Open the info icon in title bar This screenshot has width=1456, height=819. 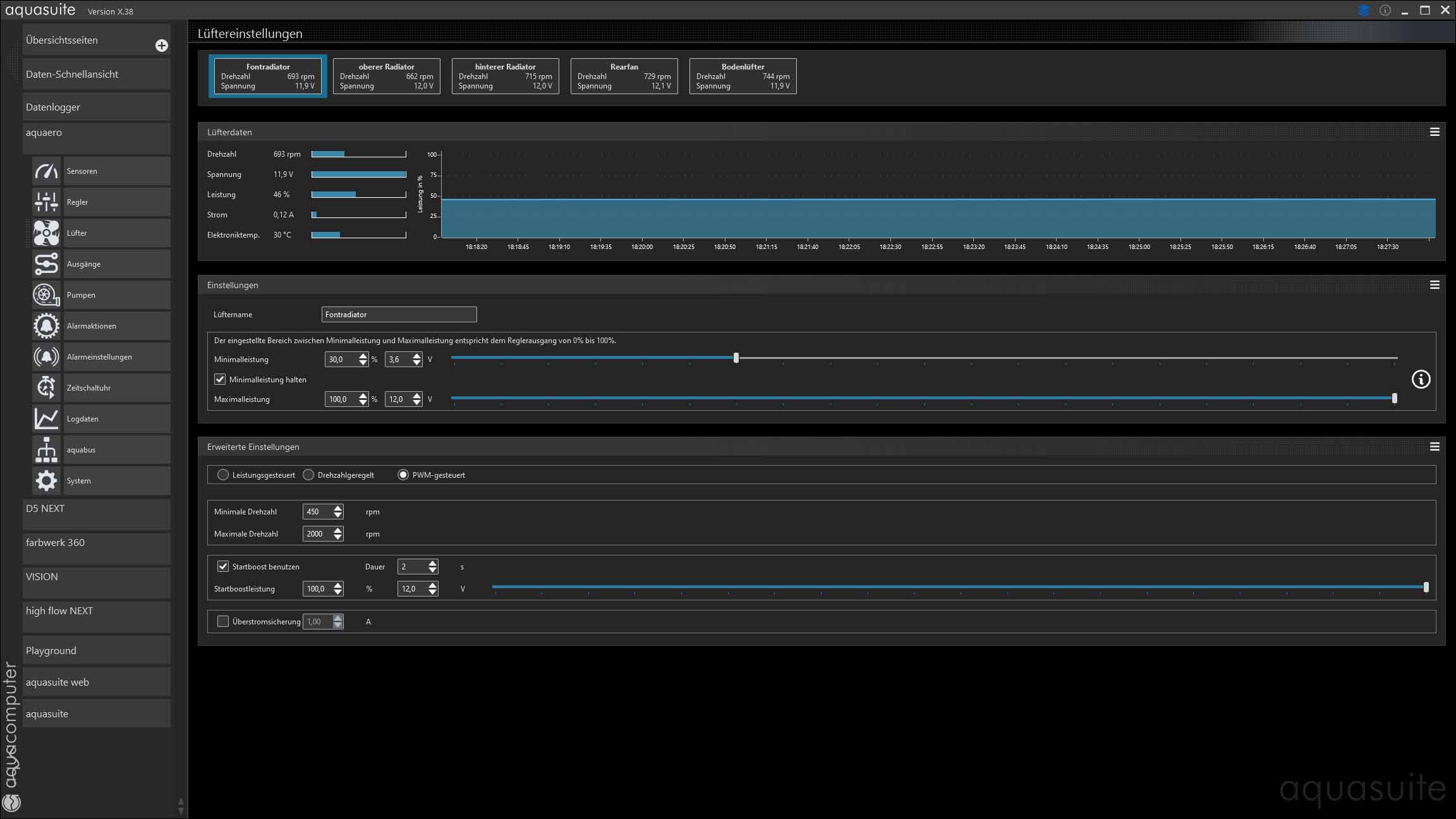[x=1385, y=11]
